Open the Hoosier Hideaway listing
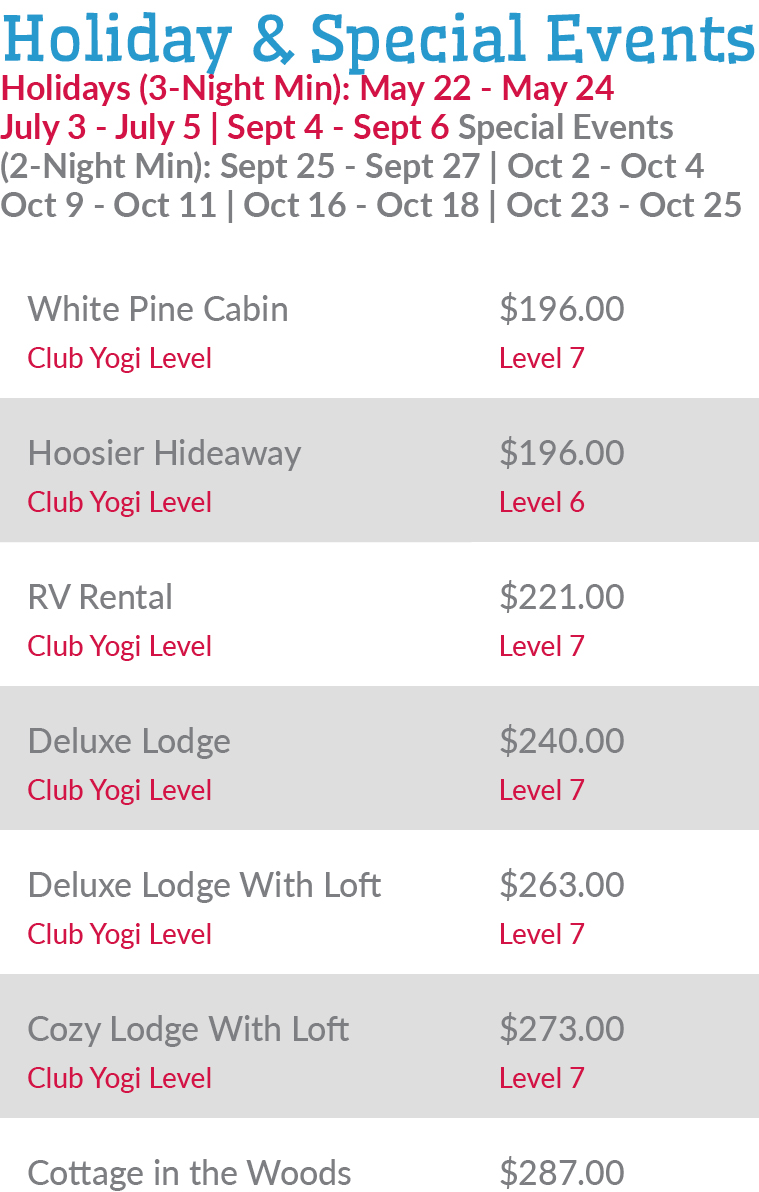 [x=164, y=453]
